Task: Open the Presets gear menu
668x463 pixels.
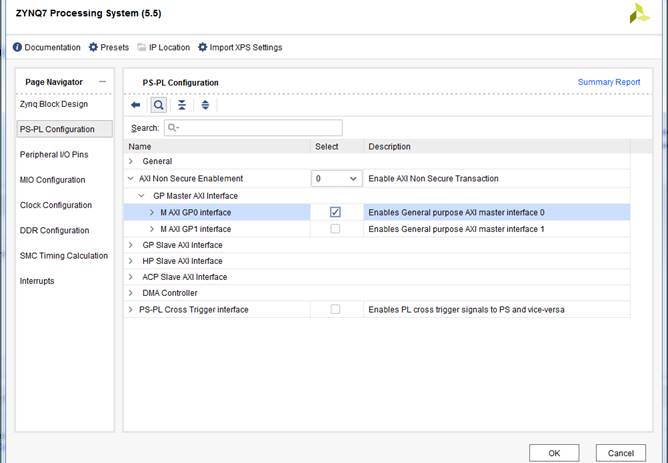Action: pyautogui.click(x=109, y=47)
